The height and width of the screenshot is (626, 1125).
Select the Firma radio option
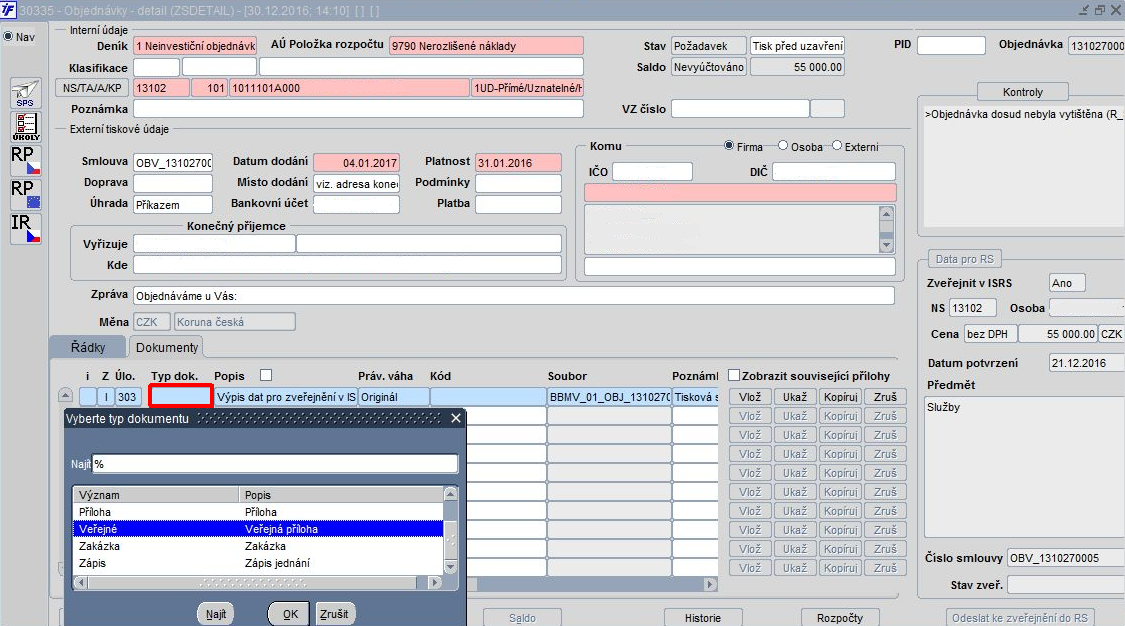click(x=729, y=146)
